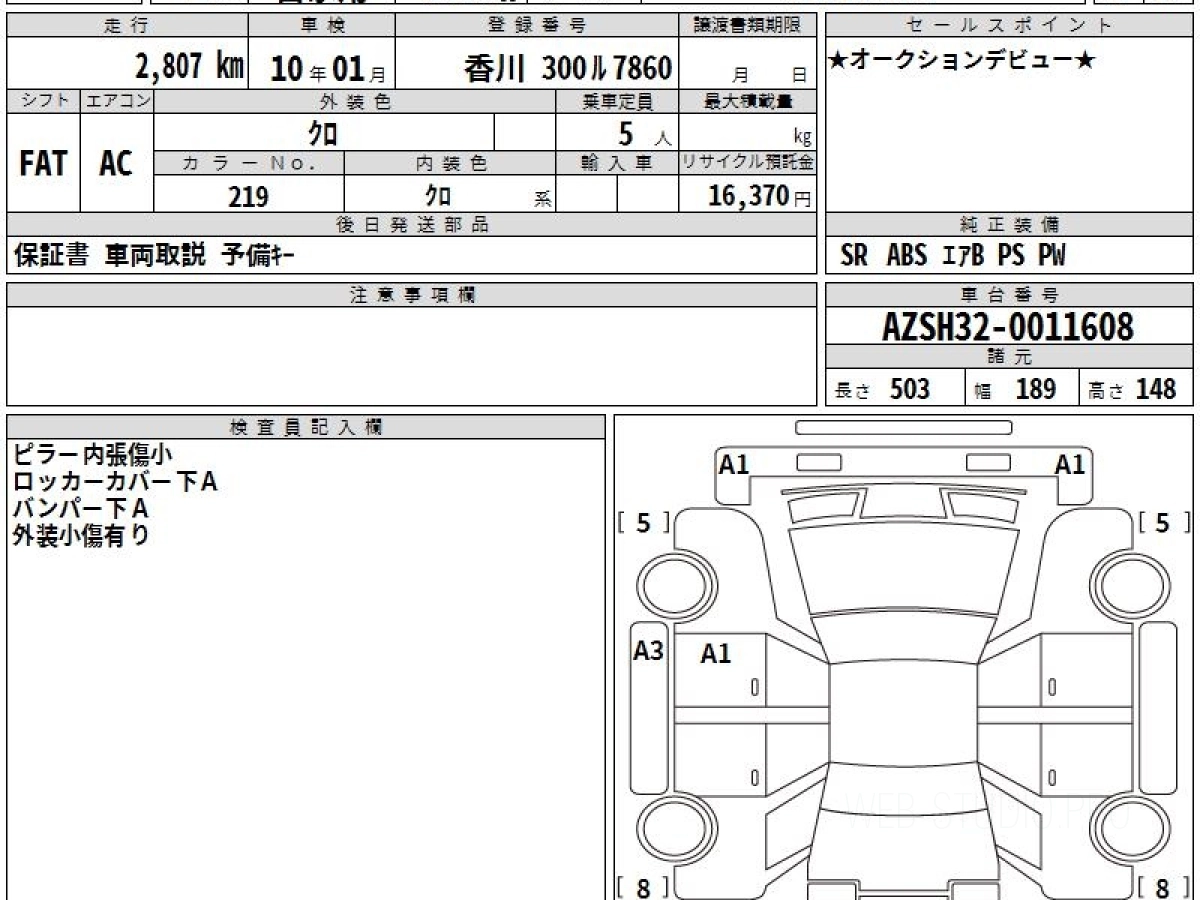Select registration number 香川 300ル7860
Image resolution: width=1200 pixels, height=900 pixels.
click(x=567, y=68)
